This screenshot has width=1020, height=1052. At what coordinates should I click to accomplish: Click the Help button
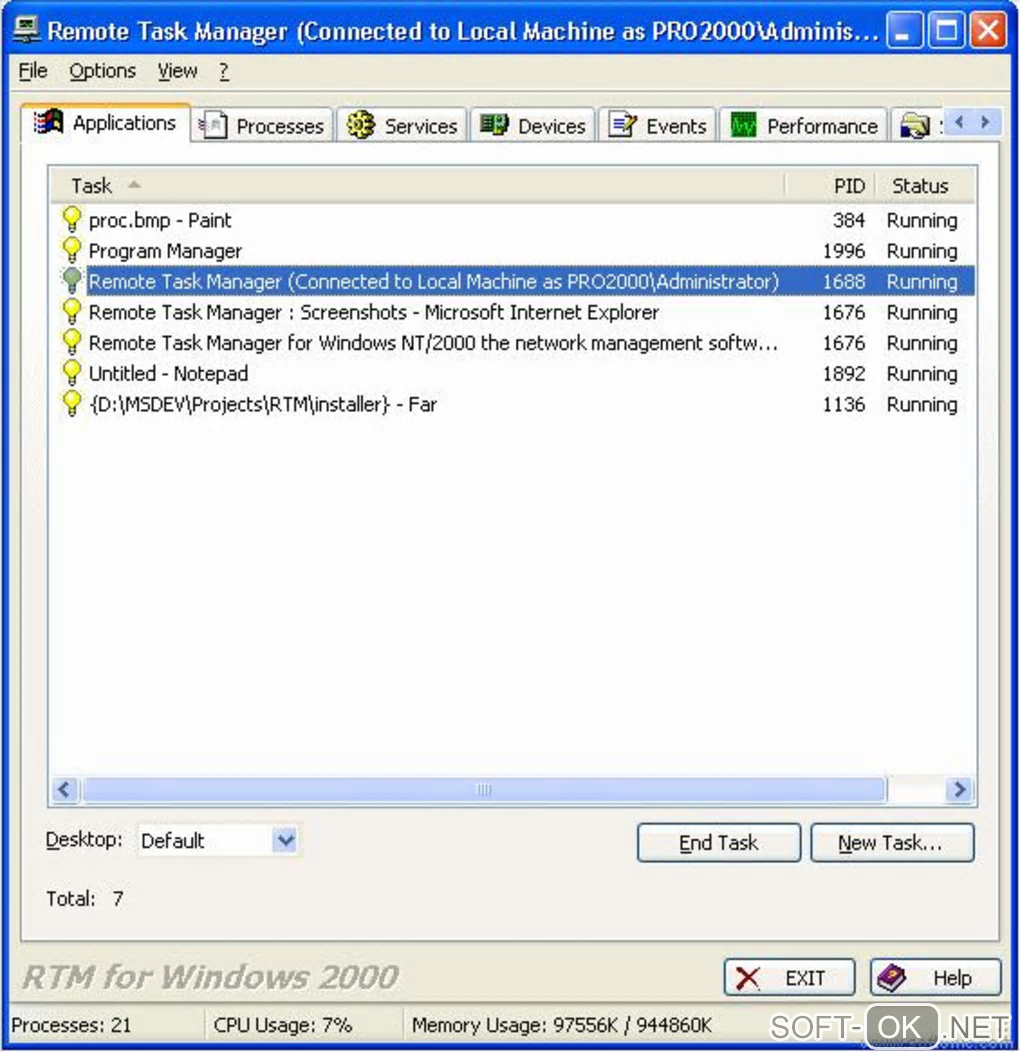935,978
